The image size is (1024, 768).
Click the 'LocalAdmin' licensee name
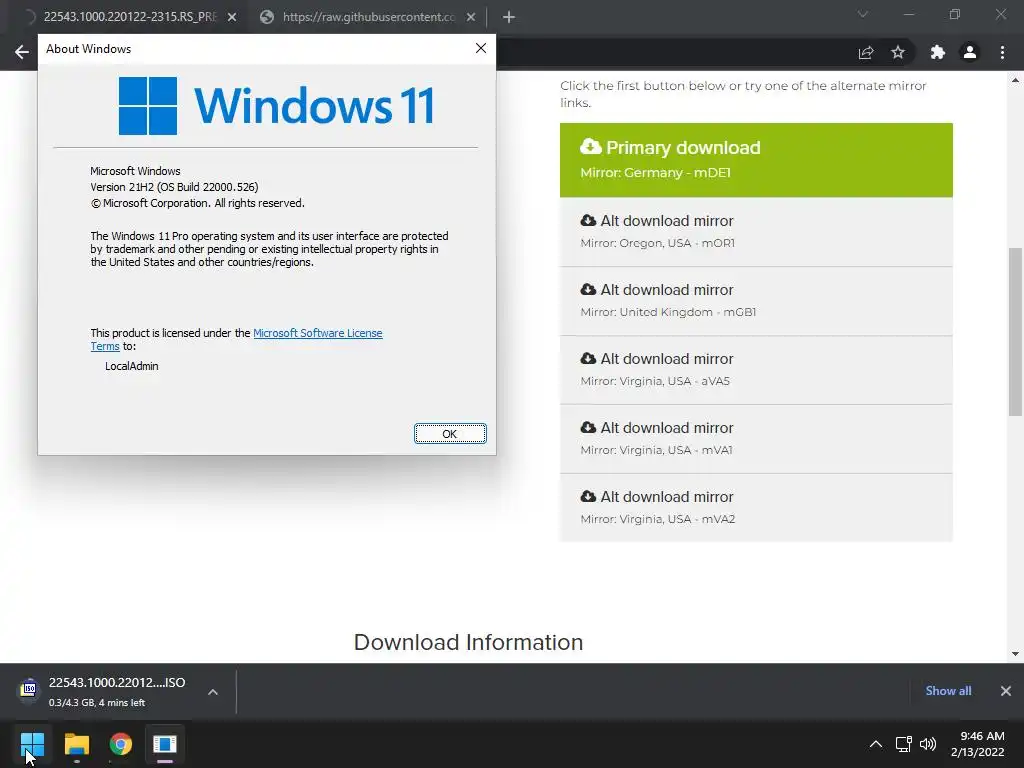tap(132, 366)
